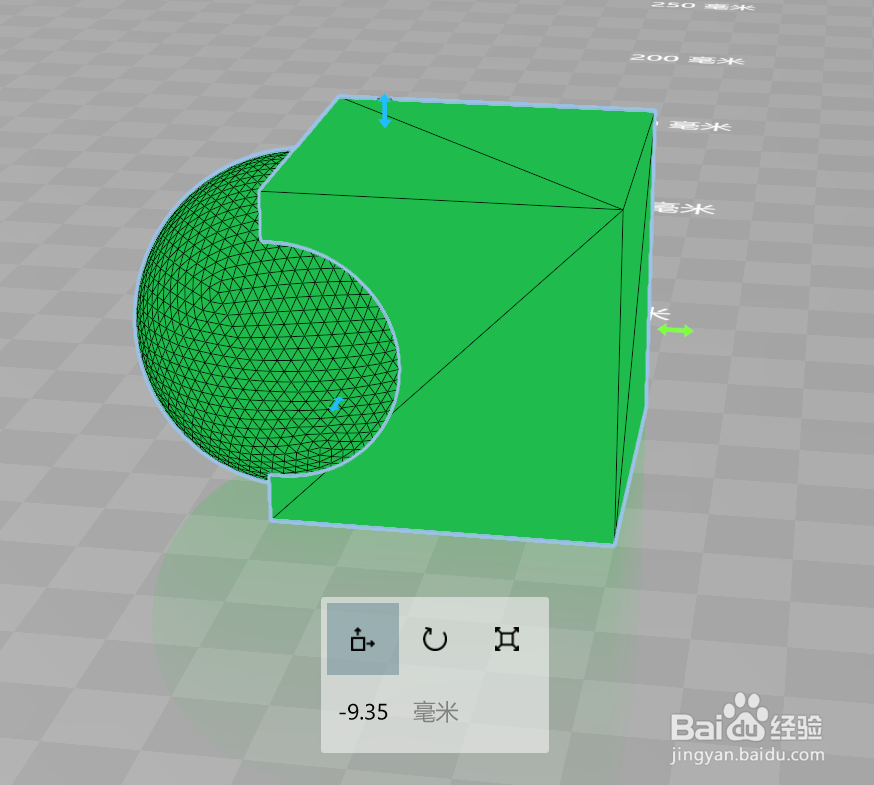Select the move tool icon
Viewport: 874px width, 785px height.
[x=362, y=639]
